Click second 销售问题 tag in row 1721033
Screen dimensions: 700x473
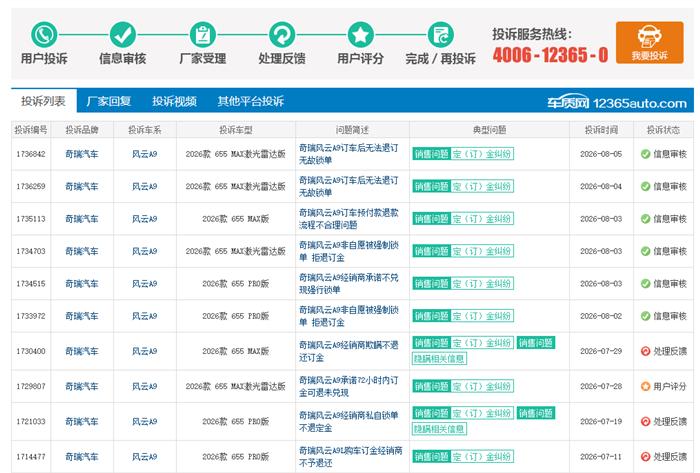[x=536, y=413]
